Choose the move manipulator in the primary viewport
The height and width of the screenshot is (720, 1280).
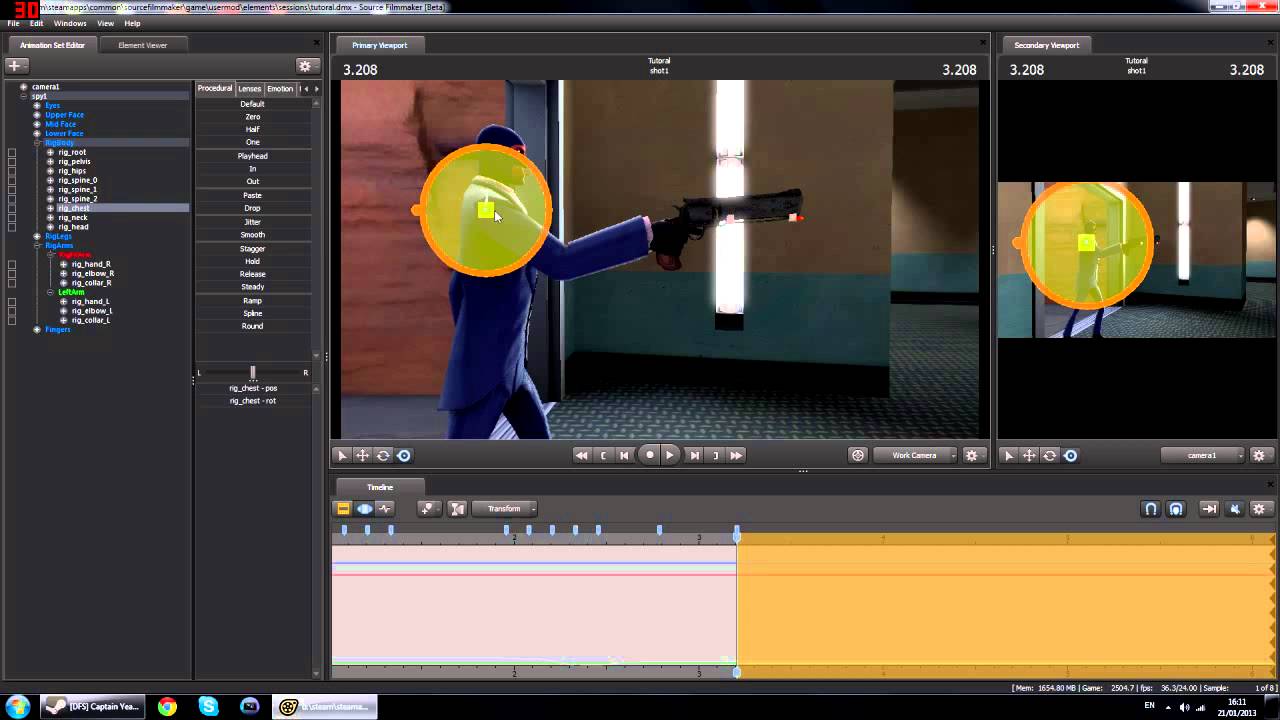click(362, 455)
